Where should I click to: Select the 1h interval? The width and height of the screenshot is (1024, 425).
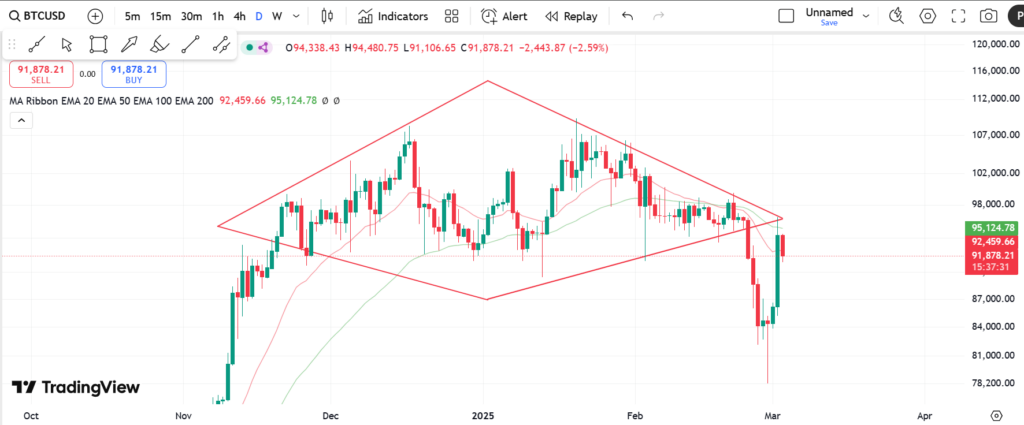(x=218, y=16)
